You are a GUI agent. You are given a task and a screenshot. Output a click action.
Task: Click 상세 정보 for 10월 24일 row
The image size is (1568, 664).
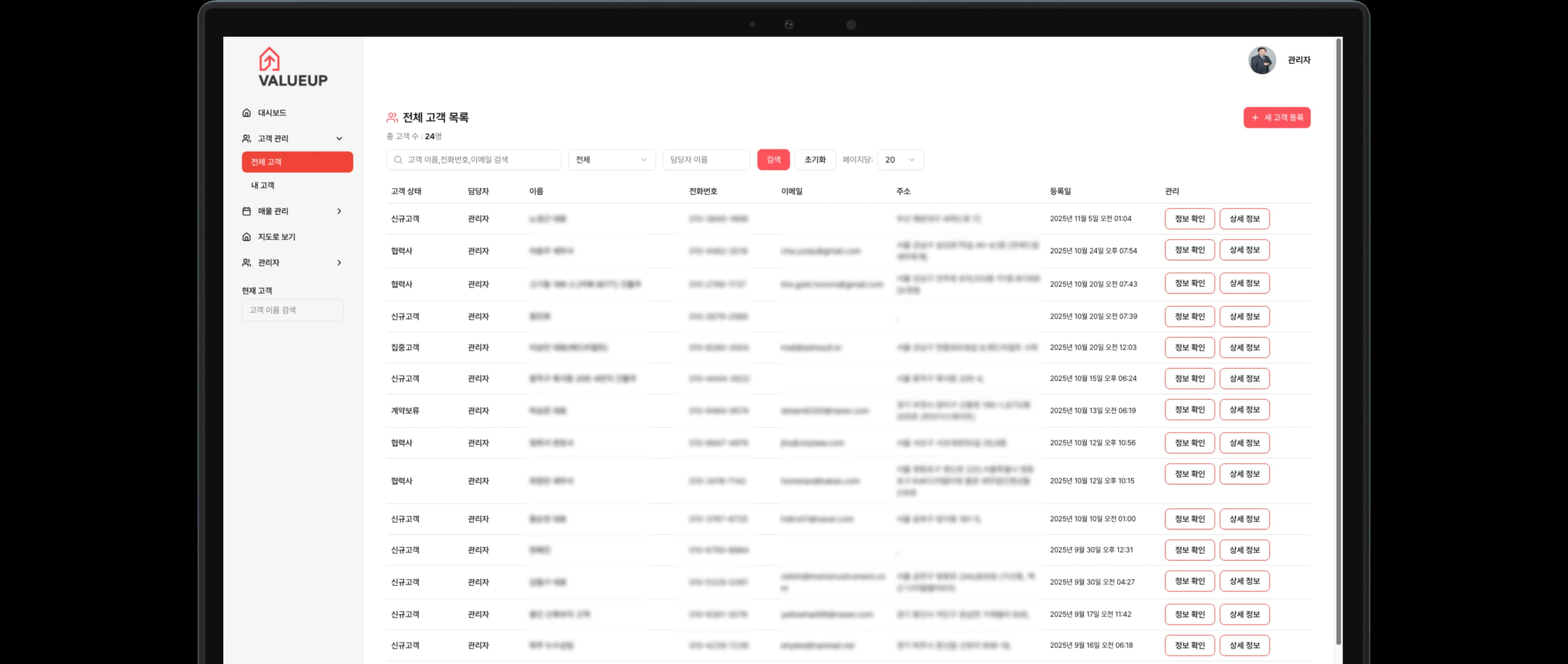pyautogui.click(x=1244, y=250)
